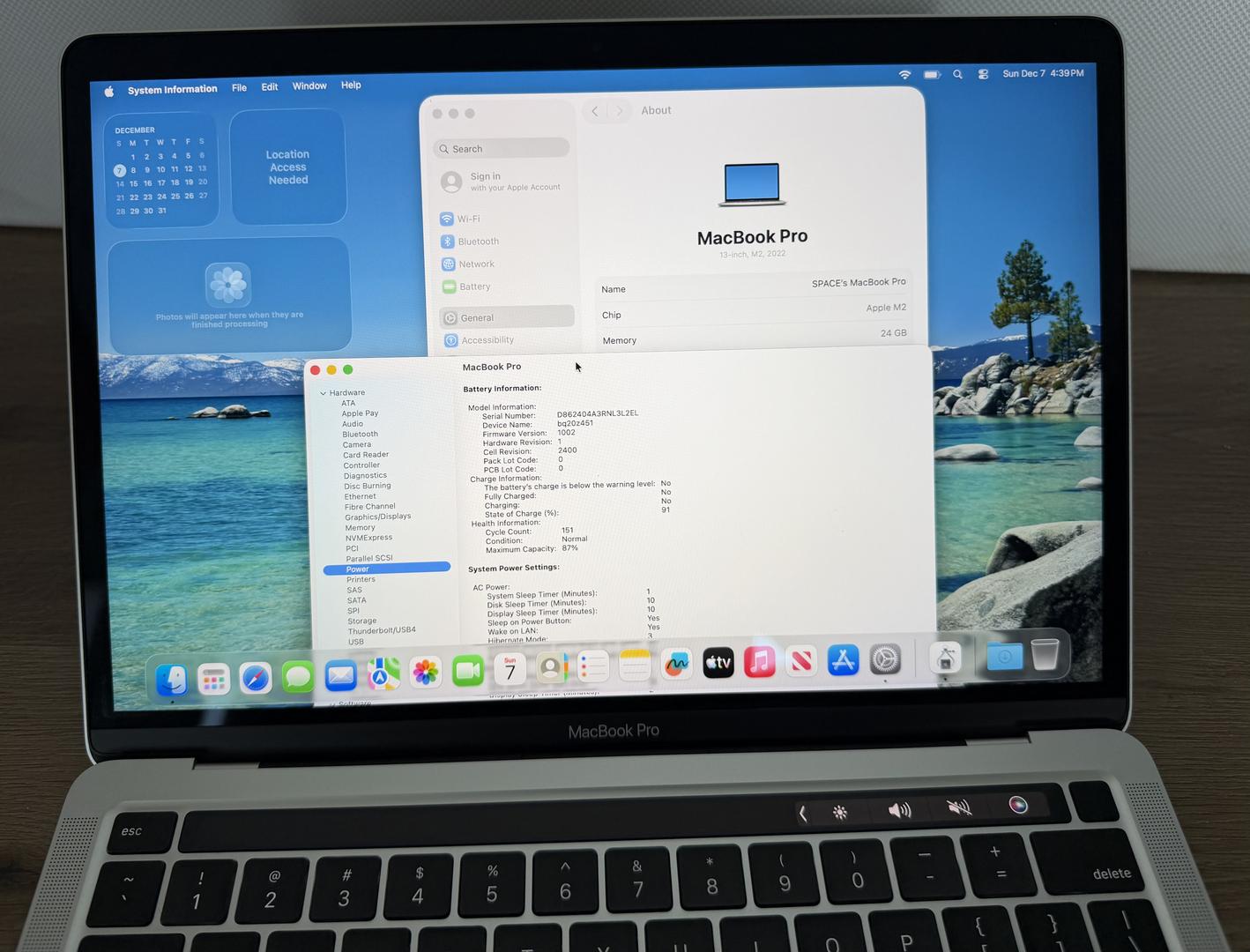This screenshot has width=1250, height=952.
Task: Select Card Reader in the Hardware list
Action: [x=366, y=455]
